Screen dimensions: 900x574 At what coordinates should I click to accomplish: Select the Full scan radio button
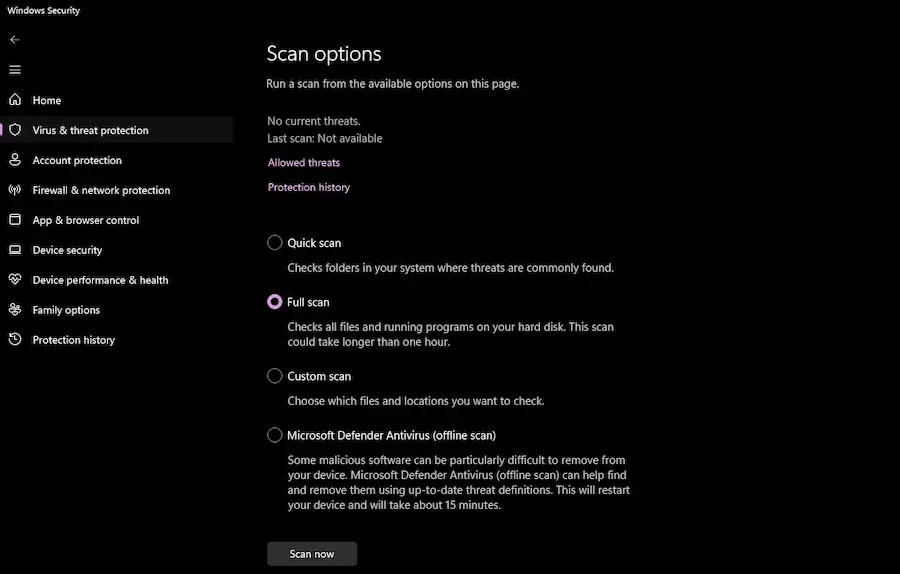pos(275,302)
